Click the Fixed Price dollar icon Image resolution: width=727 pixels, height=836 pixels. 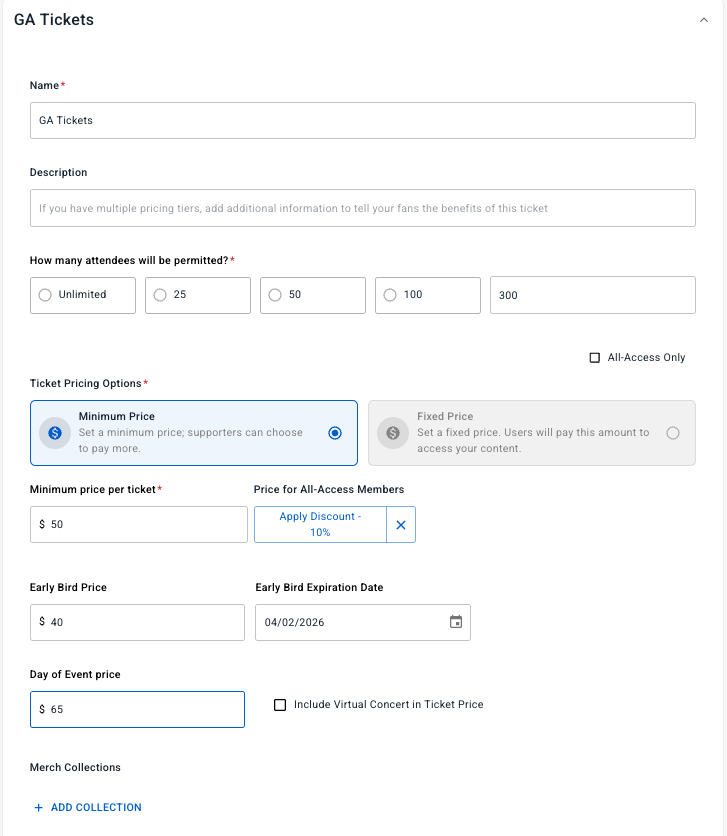point(393,433)
